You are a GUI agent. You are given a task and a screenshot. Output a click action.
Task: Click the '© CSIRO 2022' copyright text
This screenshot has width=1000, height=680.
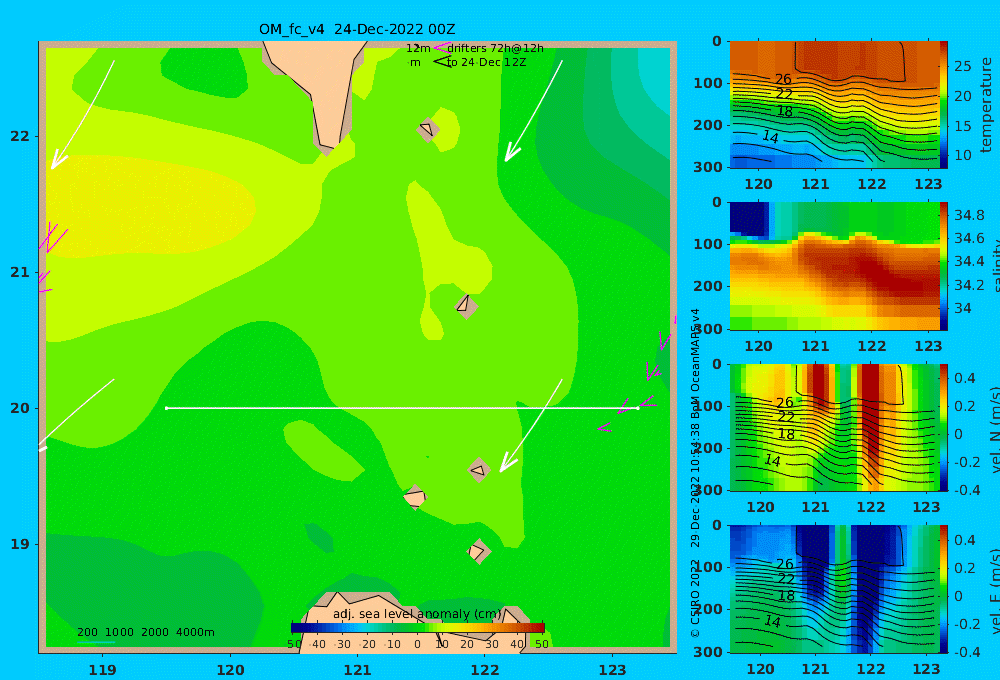coord(695,598)
